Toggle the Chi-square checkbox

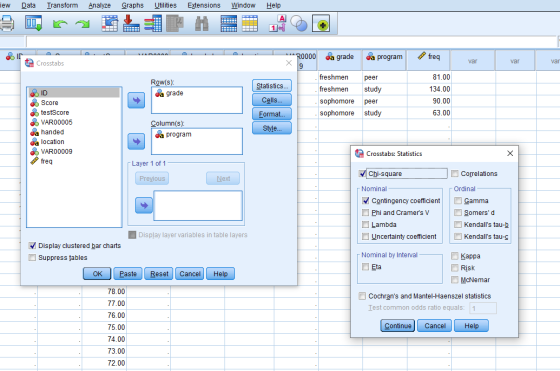362,174
